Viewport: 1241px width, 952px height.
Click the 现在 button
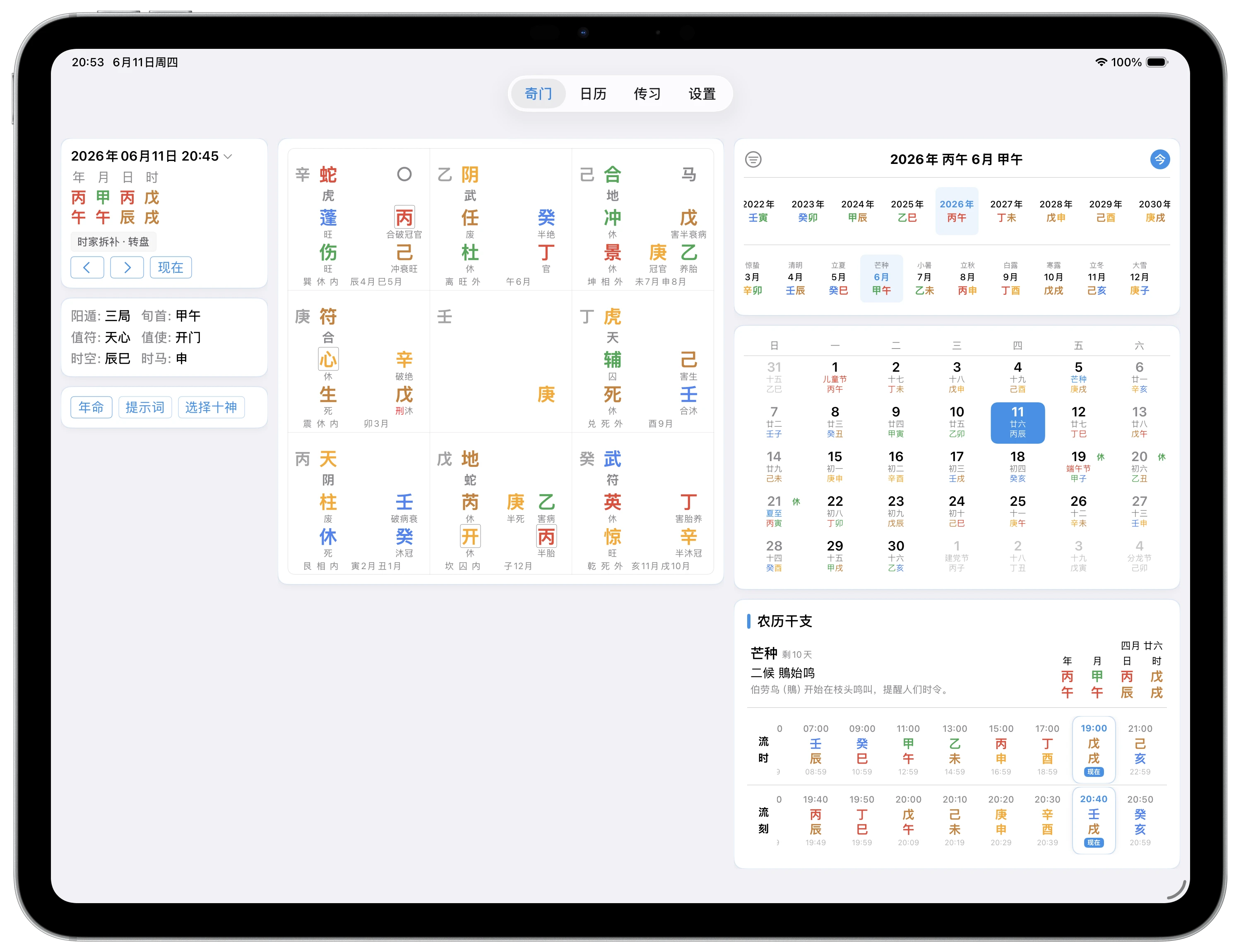(171, 267)
